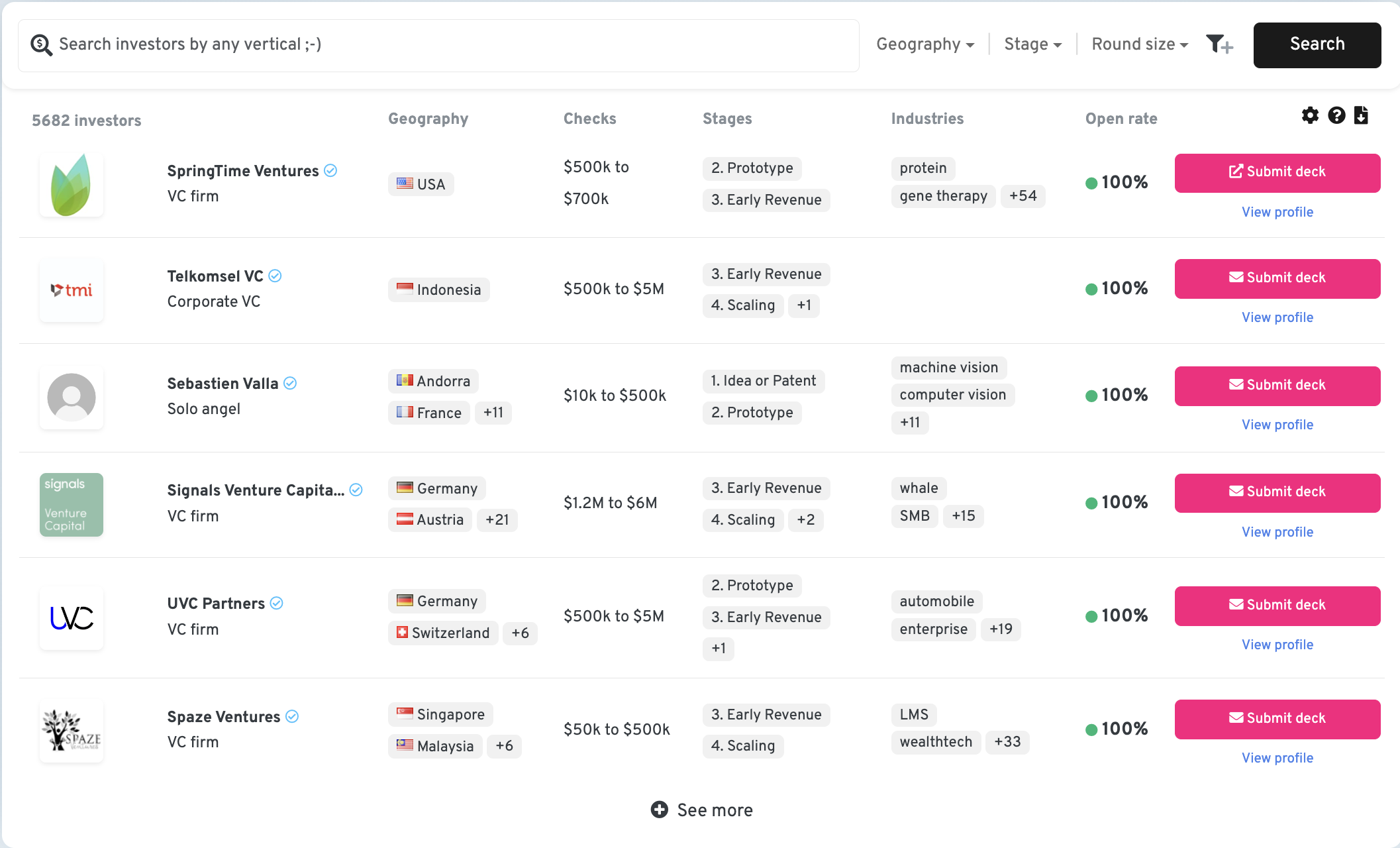Click UVC Partners logo
The width and height of the screenshot is (1400, 848).
coord(72,618)
